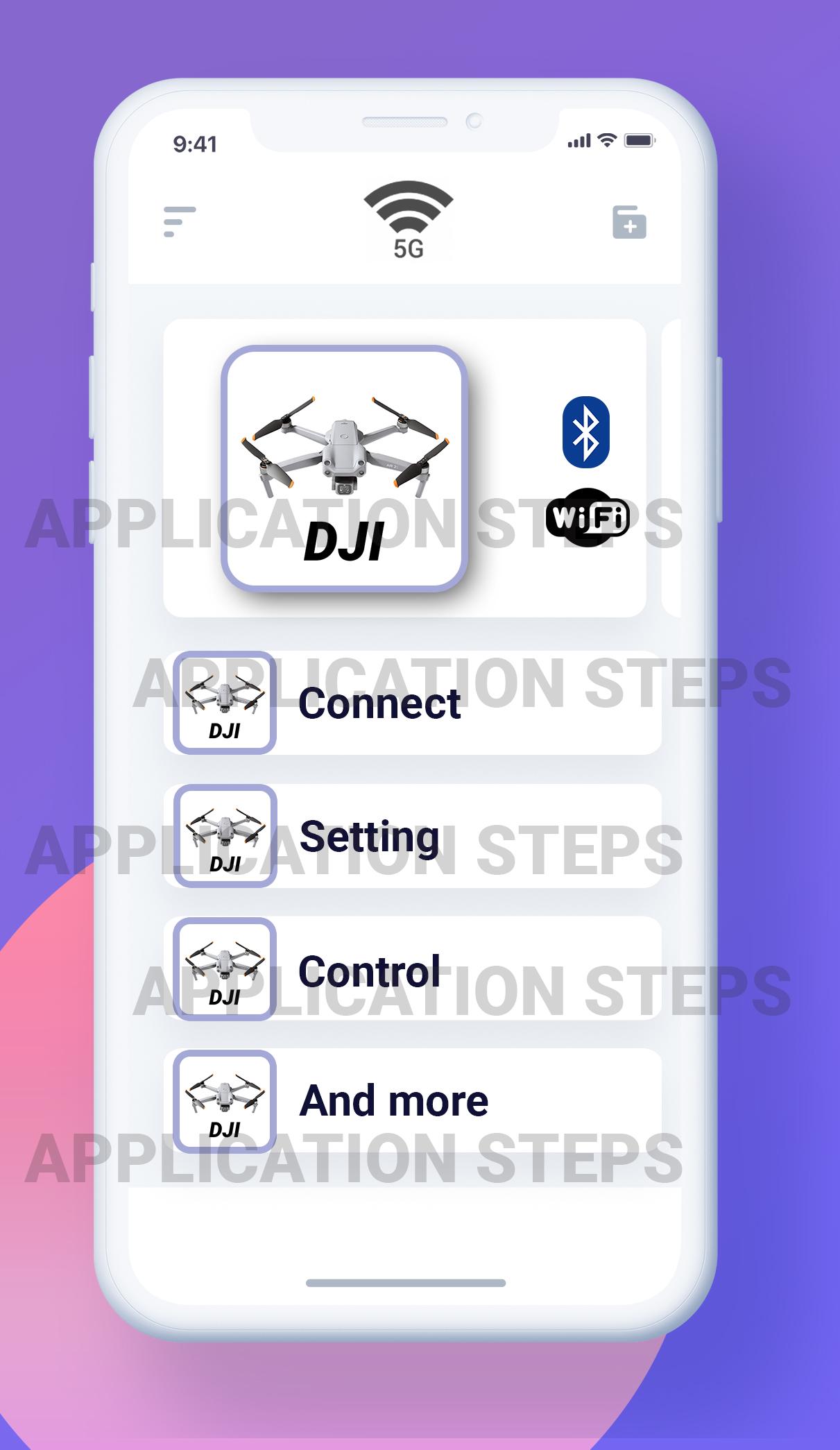
Task: Tap the 5G Wi-Fi signal icon
Action: (x=409, y=219)
